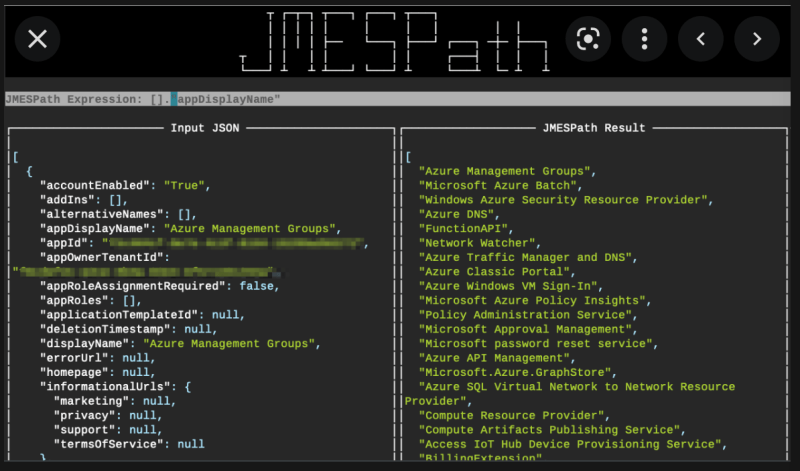Click "appDisplayName" key in Input JSON

98,229
